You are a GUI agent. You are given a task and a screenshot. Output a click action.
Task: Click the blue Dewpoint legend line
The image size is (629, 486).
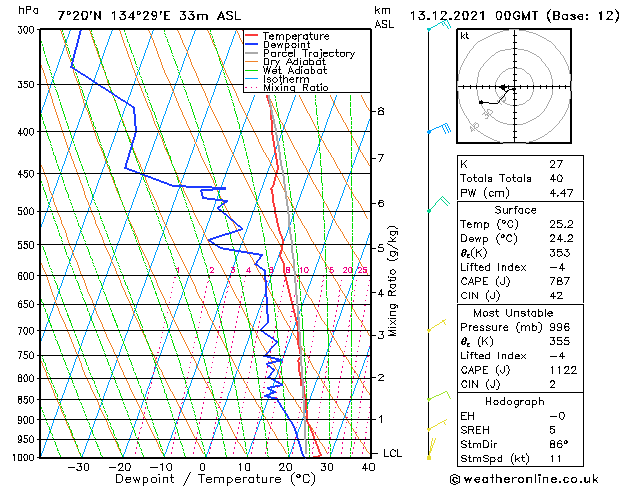[251, 44]
